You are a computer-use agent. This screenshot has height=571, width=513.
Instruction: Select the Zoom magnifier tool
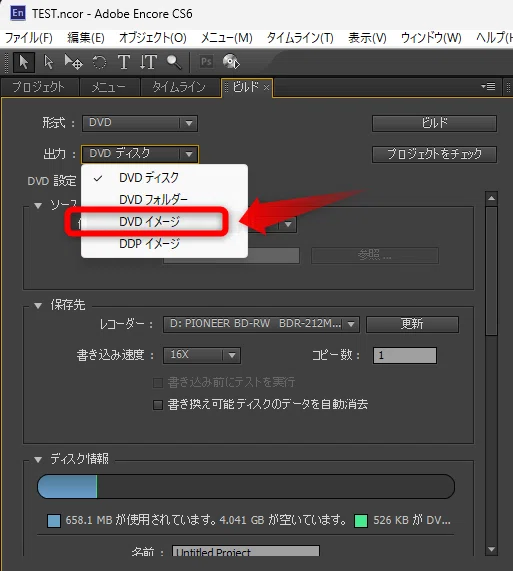click(174, 62)
